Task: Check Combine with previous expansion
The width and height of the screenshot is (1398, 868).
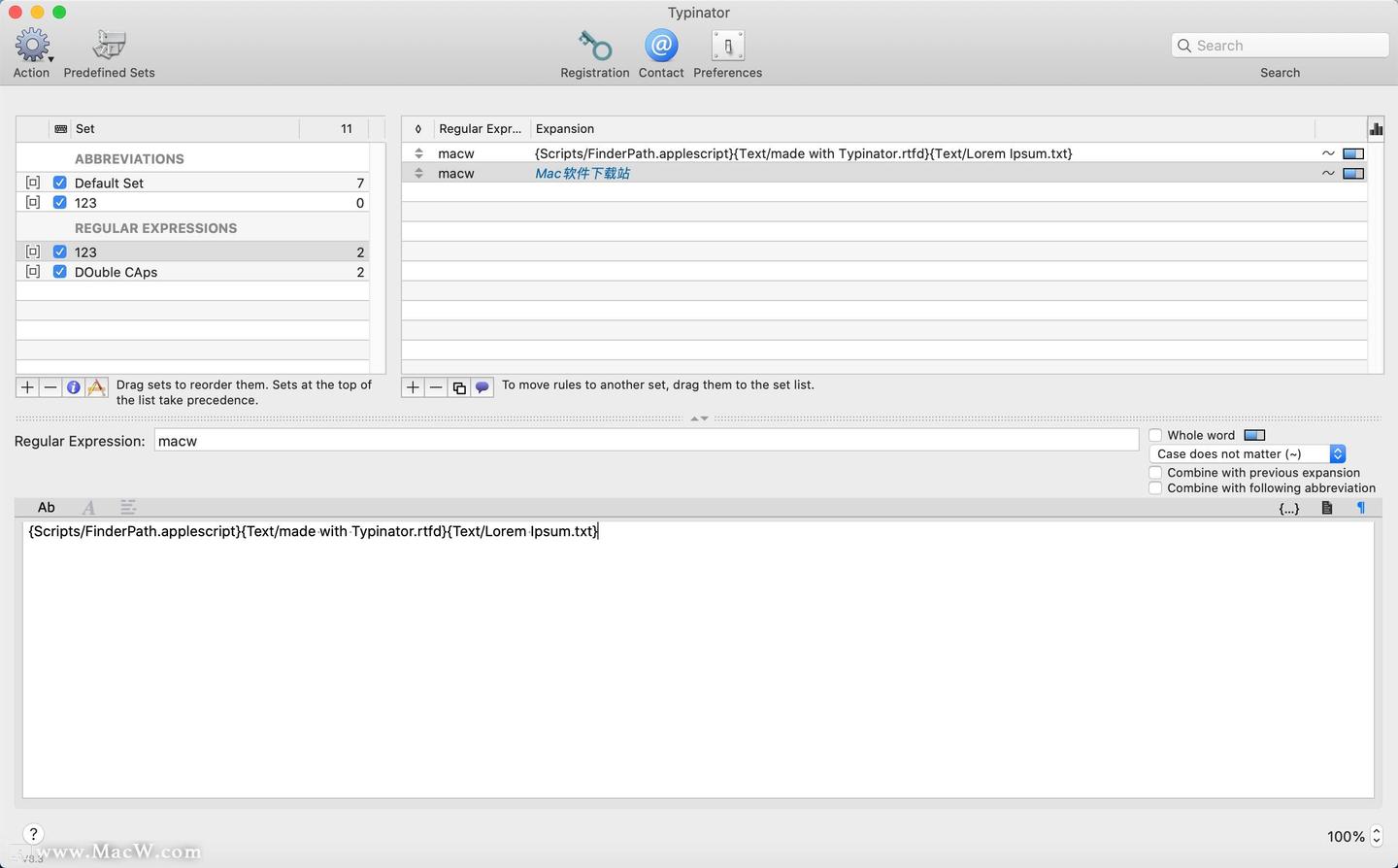Action: [x=1155, y=473]
